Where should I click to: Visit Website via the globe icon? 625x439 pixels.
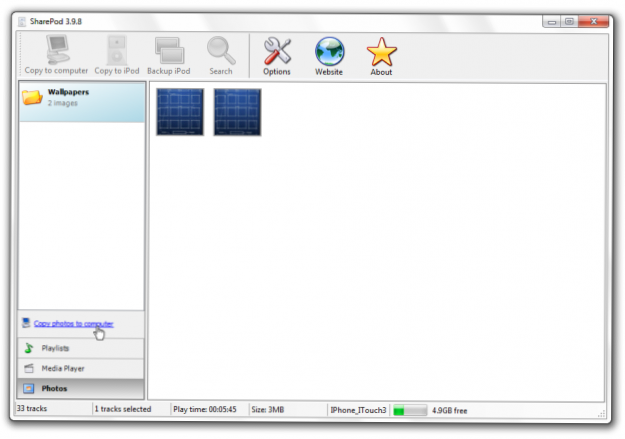click(329, 51)
